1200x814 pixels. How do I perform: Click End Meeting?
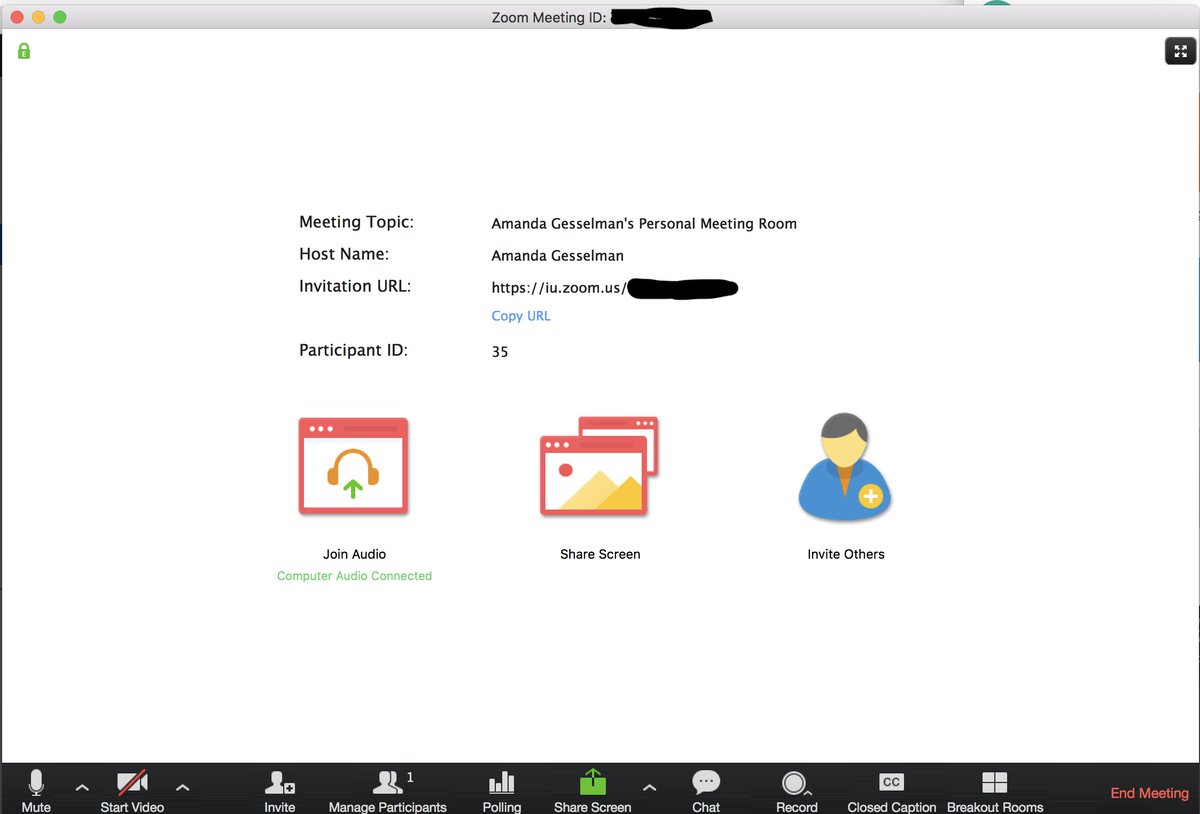(x=1150, y=793)
